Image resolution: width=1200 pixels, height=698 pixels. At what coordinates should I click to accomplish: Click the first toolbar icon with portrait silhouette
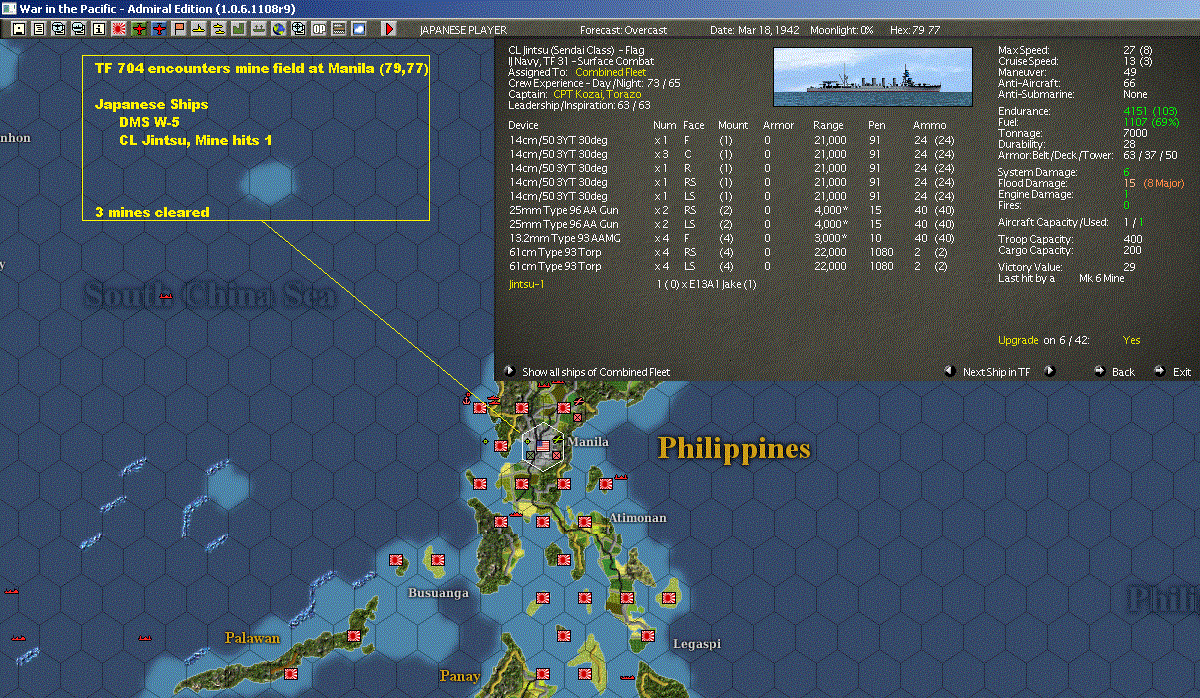click(x=18, y=29)
